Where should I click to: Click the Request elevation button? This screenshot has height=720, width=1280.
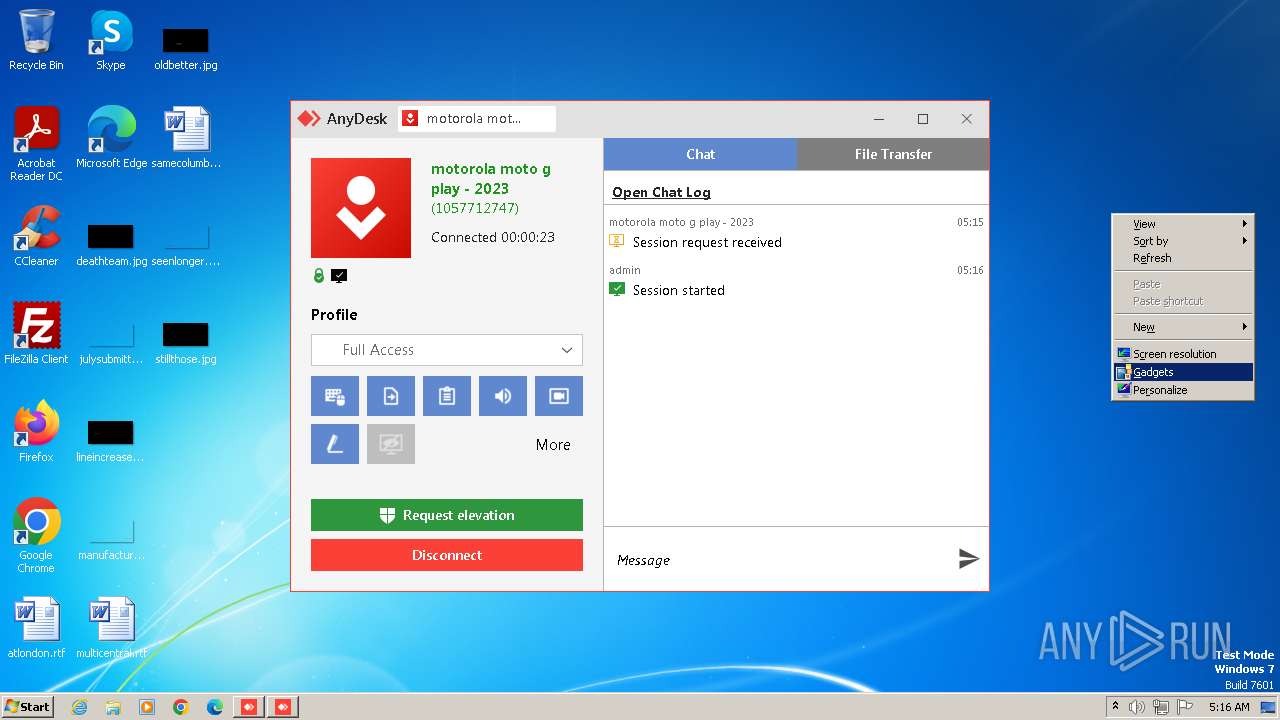[x=447, y=515]
